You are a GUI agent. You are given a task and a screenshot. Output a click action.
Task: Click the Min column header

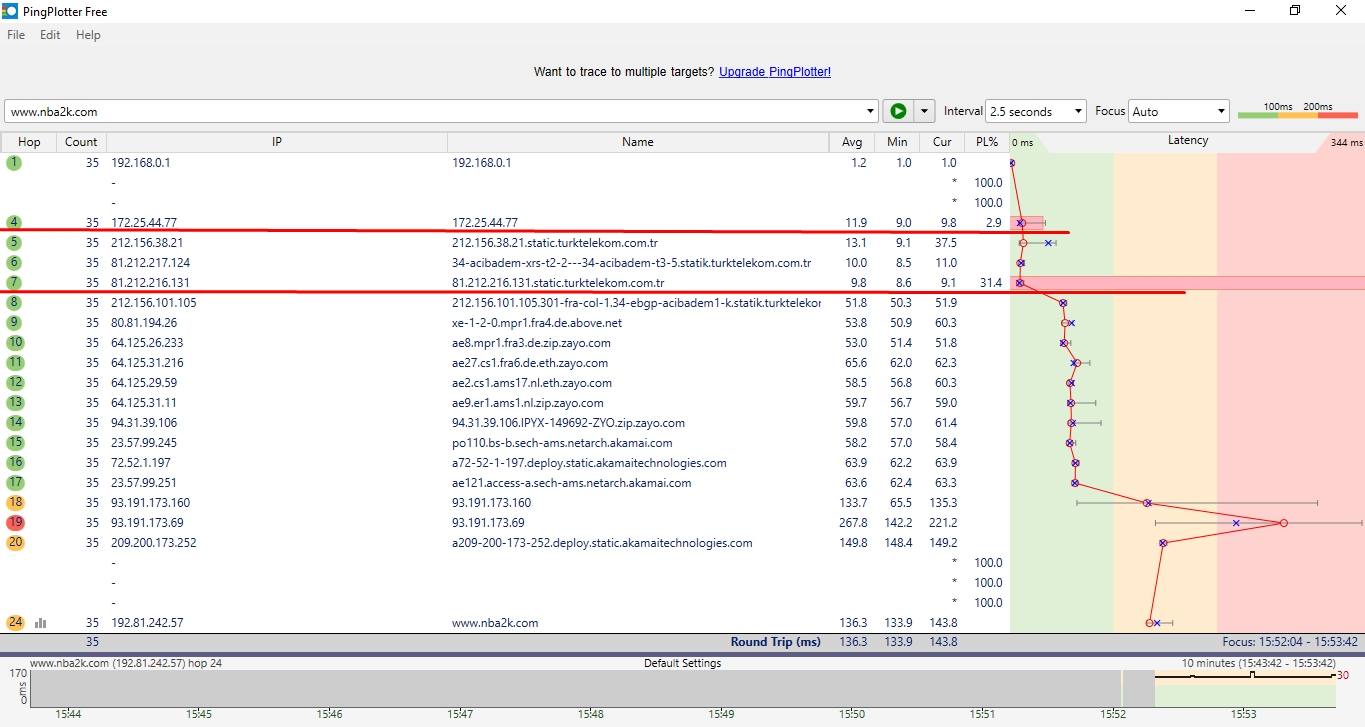tap(897, 142)
